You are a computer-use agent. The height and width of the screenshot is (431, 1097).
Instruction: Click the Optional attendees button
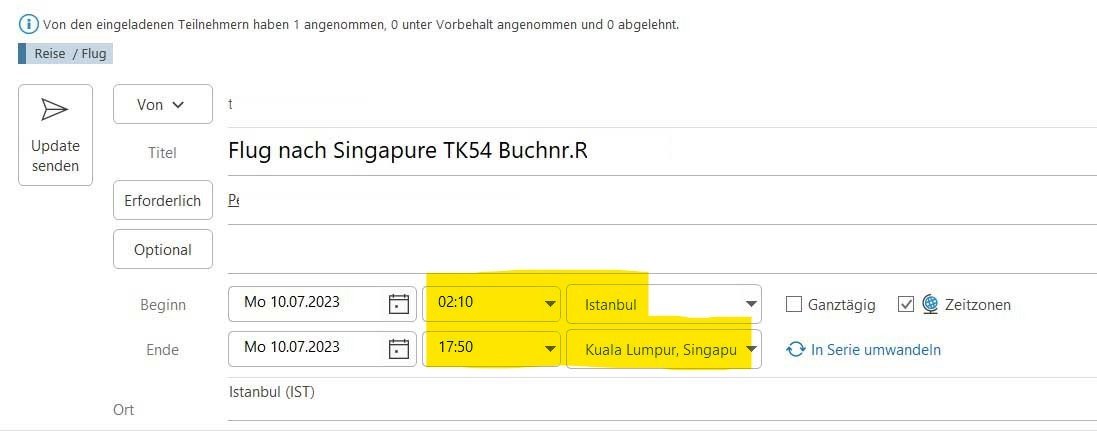(x=163, y=249)
